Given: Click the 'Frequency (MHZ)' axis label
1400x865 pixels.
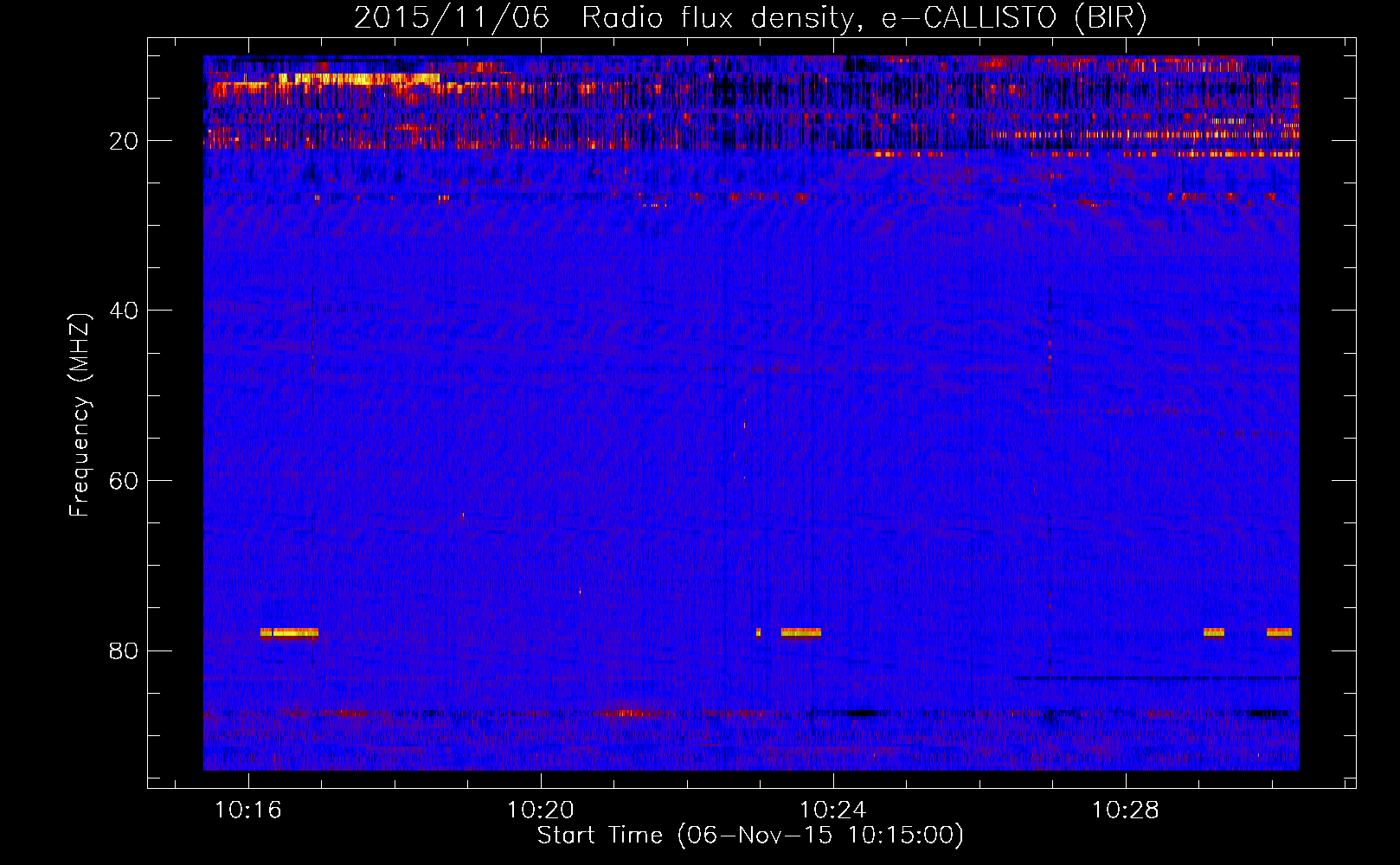Looking at the screenshot, I should (x=80, y=415).
